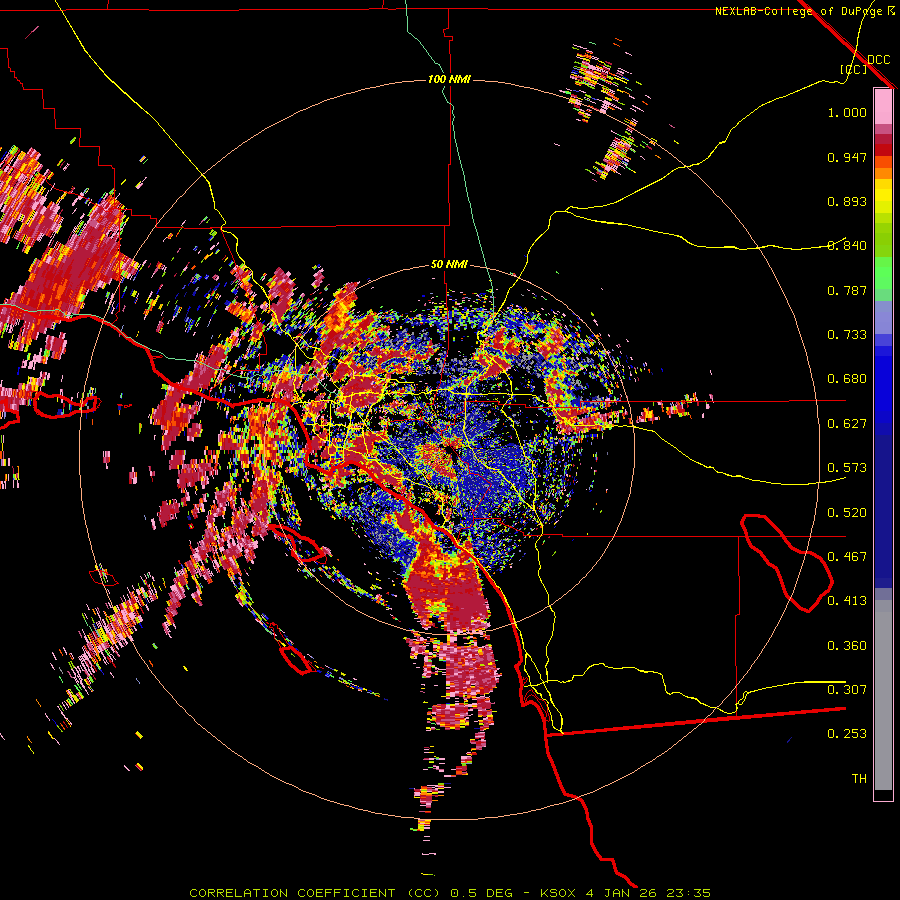Pick the pink top segment of the color bar

pos(883,106)
